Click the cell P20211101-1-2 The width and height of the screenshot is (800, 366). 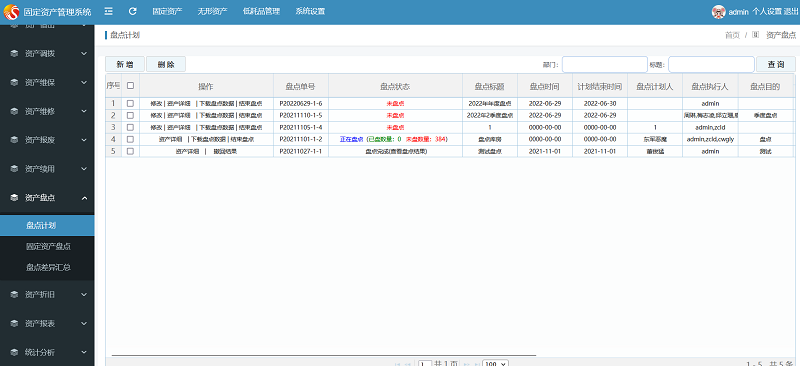[x=301, y=139]
